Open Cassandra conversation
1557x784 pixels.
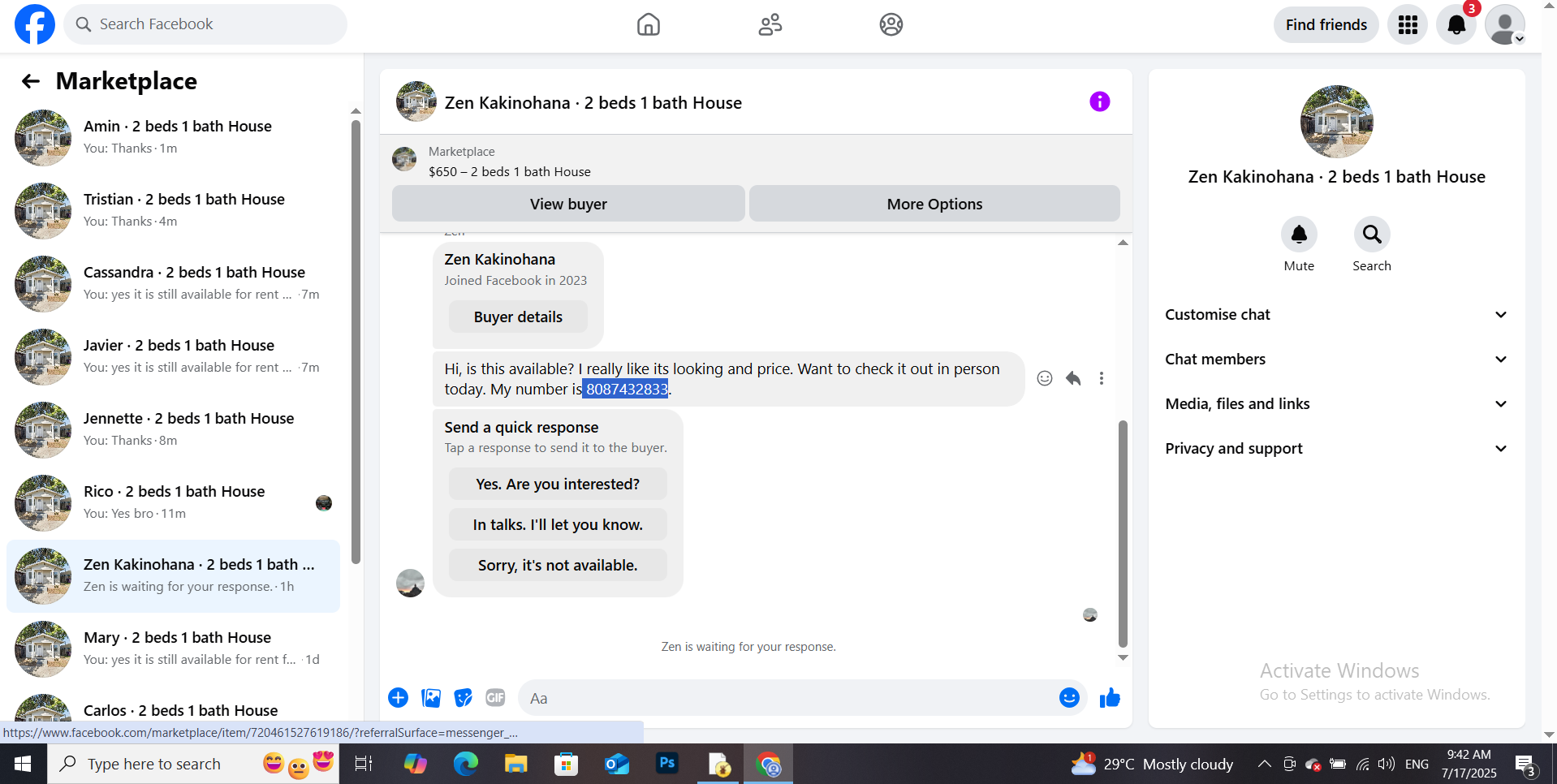174,284
